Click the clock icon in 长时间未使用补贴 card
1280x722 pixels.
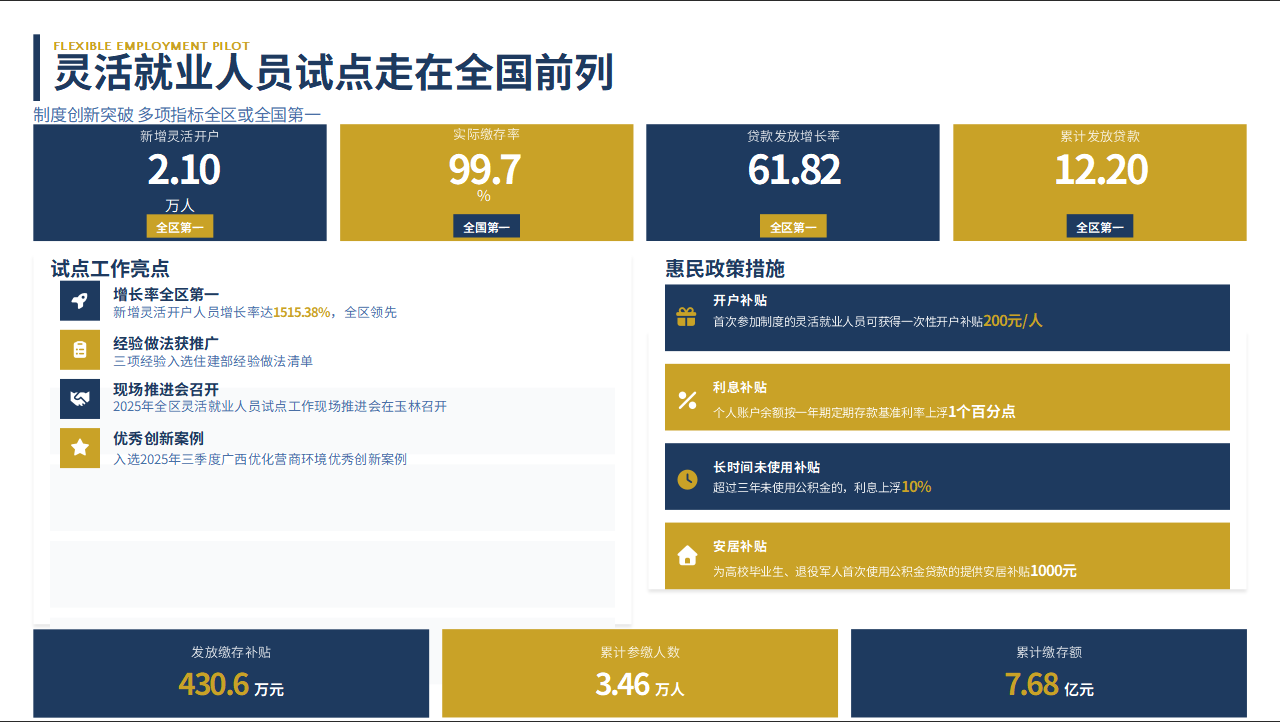pyautogui.click(x=687, y=479)
